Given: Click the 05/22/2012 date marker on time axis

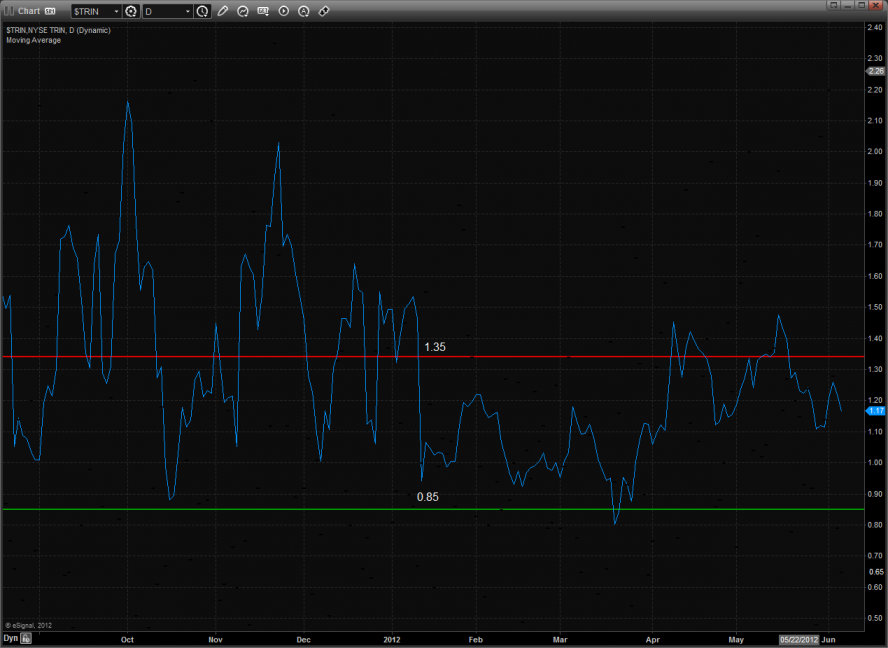Looking at the screenshot, I should point(798,638).
